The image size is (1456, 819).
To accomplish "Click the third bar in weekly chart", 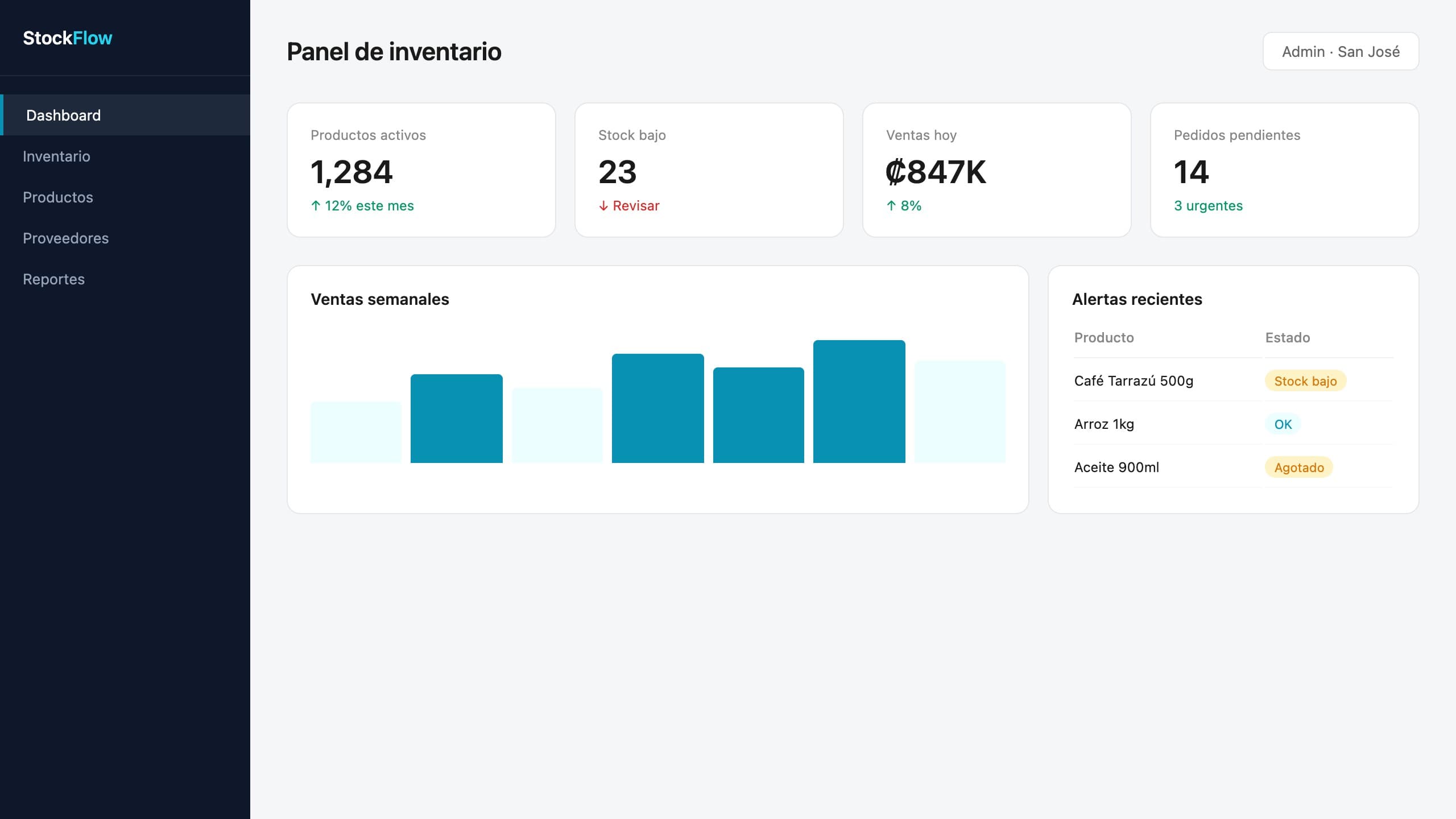I will coord(557,425).
